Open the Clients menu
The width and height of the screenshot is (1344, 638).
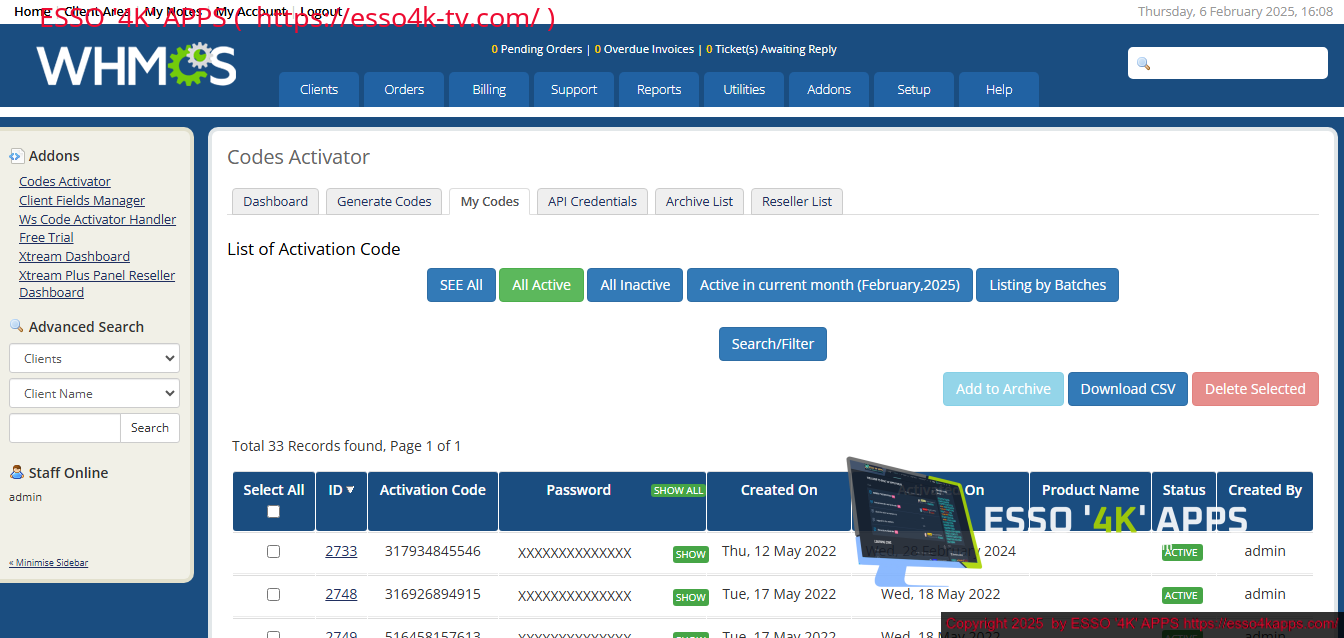pyautogui.click(x=319, y=89)
